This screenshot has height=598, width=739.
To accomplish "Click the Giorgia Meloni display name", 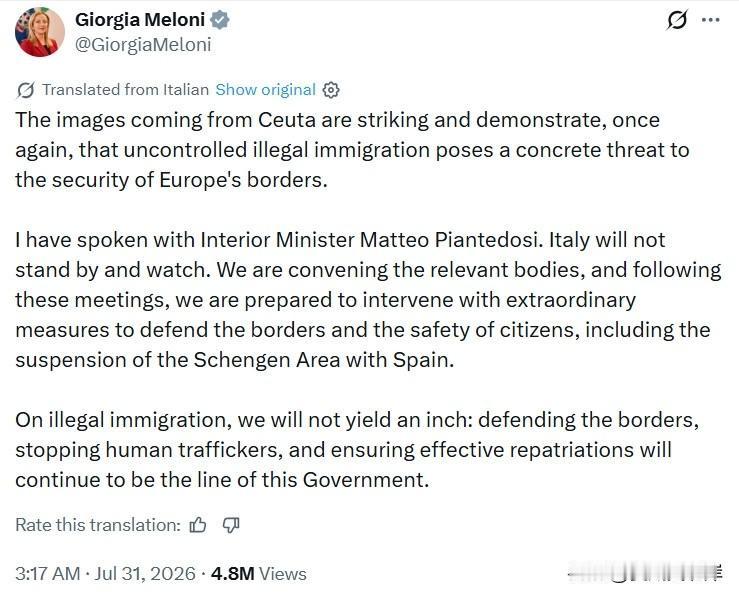I will click(x=140, y=20).
